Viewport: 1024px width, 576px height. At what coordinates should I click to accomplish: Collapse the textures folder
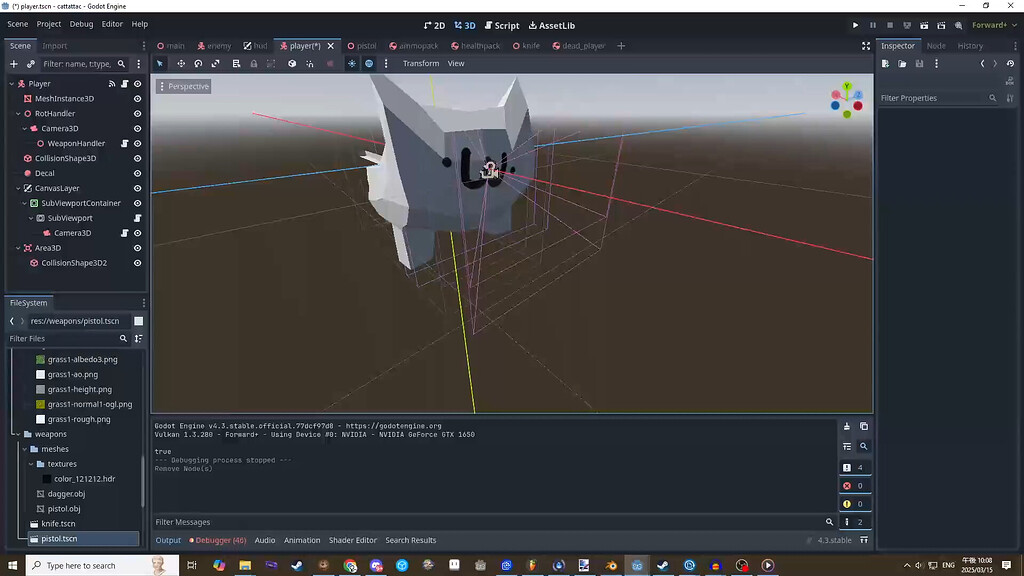tap(31, 464)
